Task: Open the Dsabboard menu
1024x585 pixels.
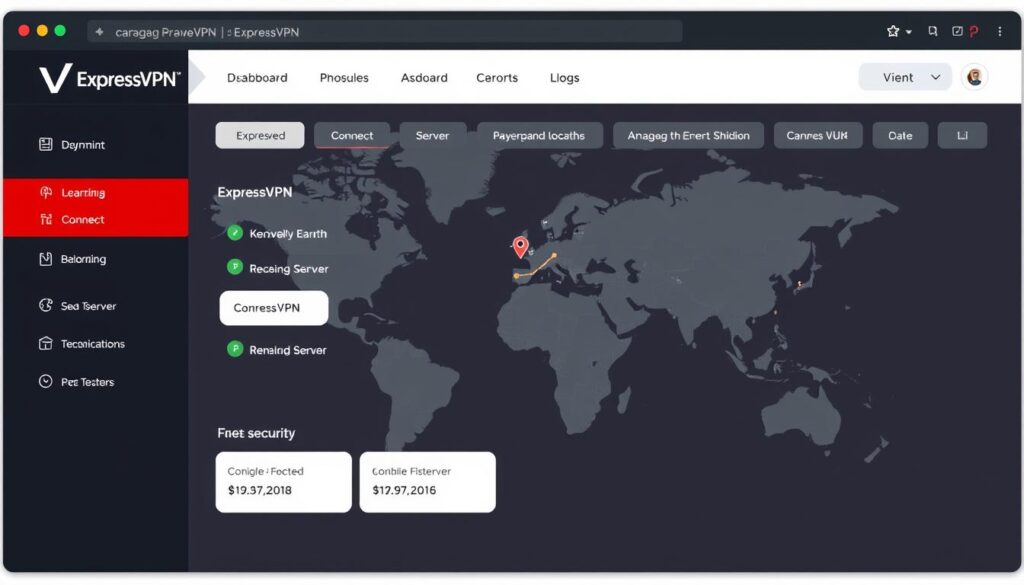Action: 257,78
